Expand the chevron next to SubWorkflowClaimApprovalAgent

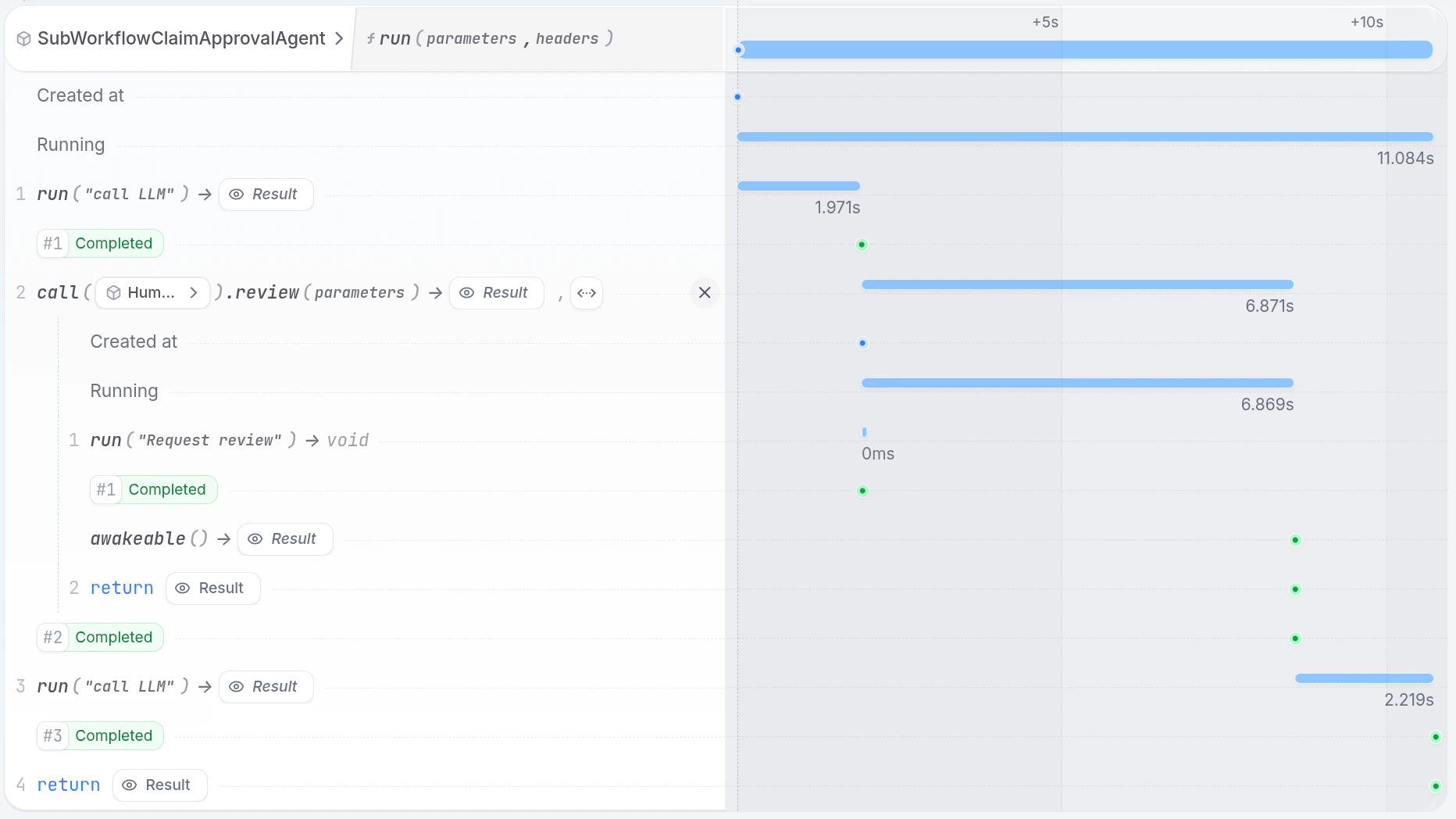click(x=339, y=38)
